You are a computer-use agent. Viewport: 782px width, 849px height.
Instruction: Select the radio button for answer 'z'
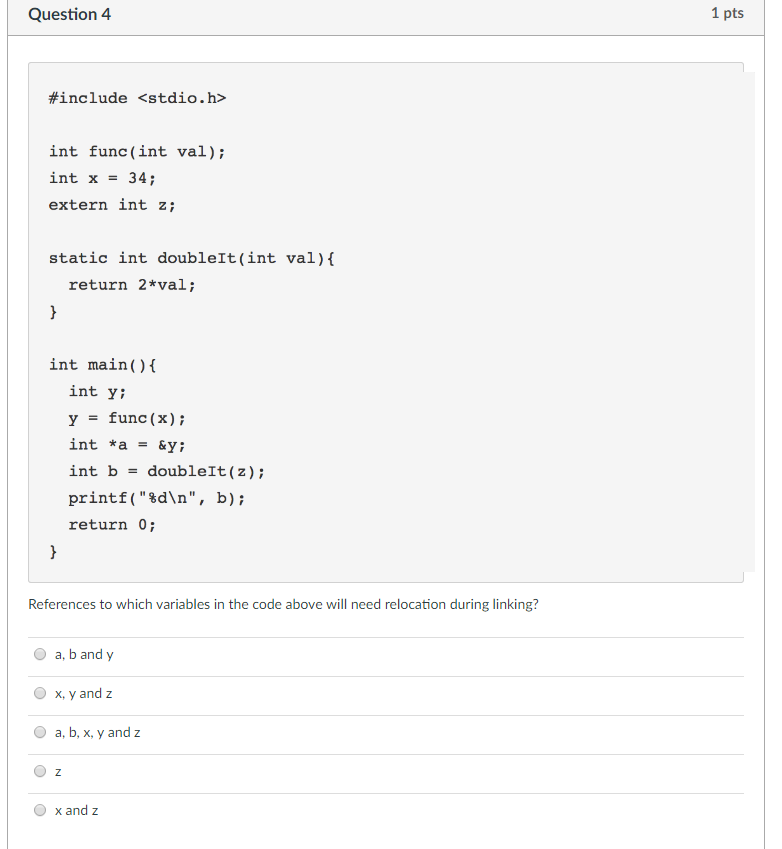pyautogui.click(x=39, y=770)
